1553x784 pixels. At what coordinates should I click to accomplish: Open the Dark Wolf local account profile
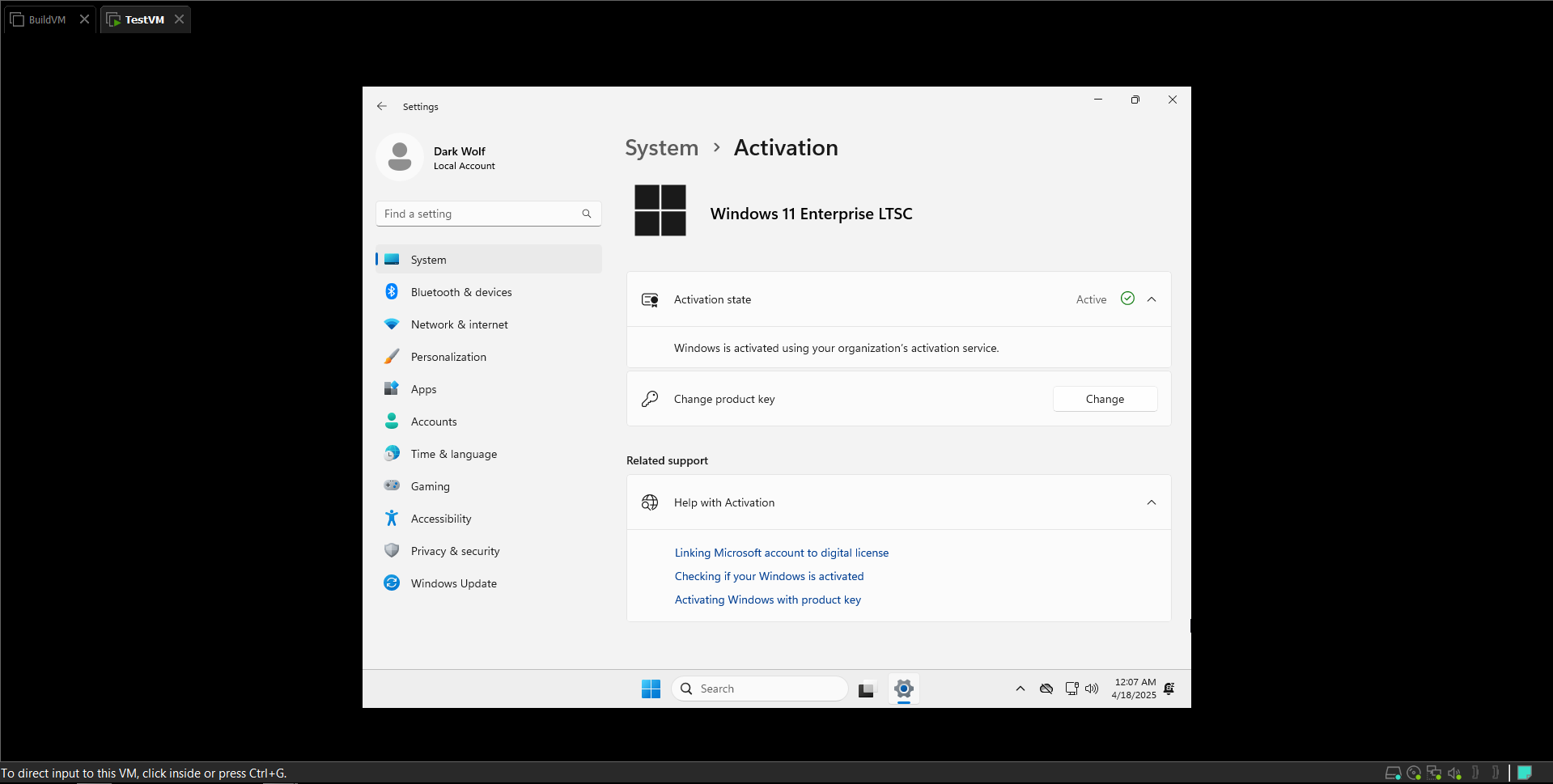click(x=437, y=157)
